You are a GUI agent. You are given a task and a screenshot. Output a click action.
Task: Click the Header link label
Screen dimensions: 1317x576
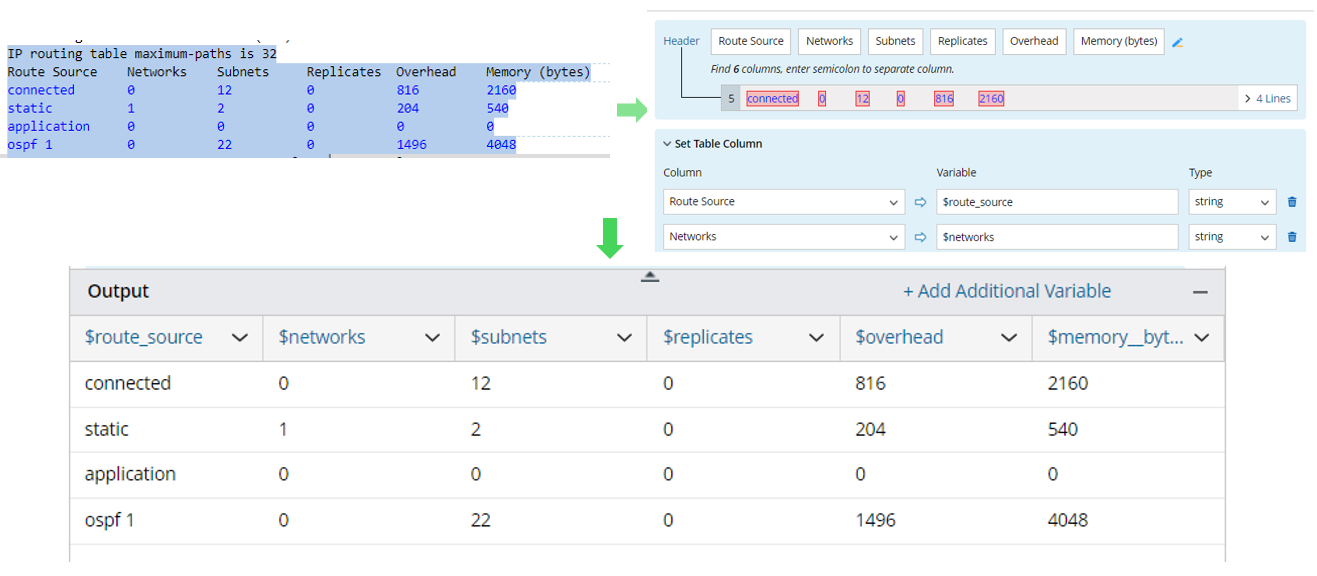pyautogui.click(x=681, y=41)
